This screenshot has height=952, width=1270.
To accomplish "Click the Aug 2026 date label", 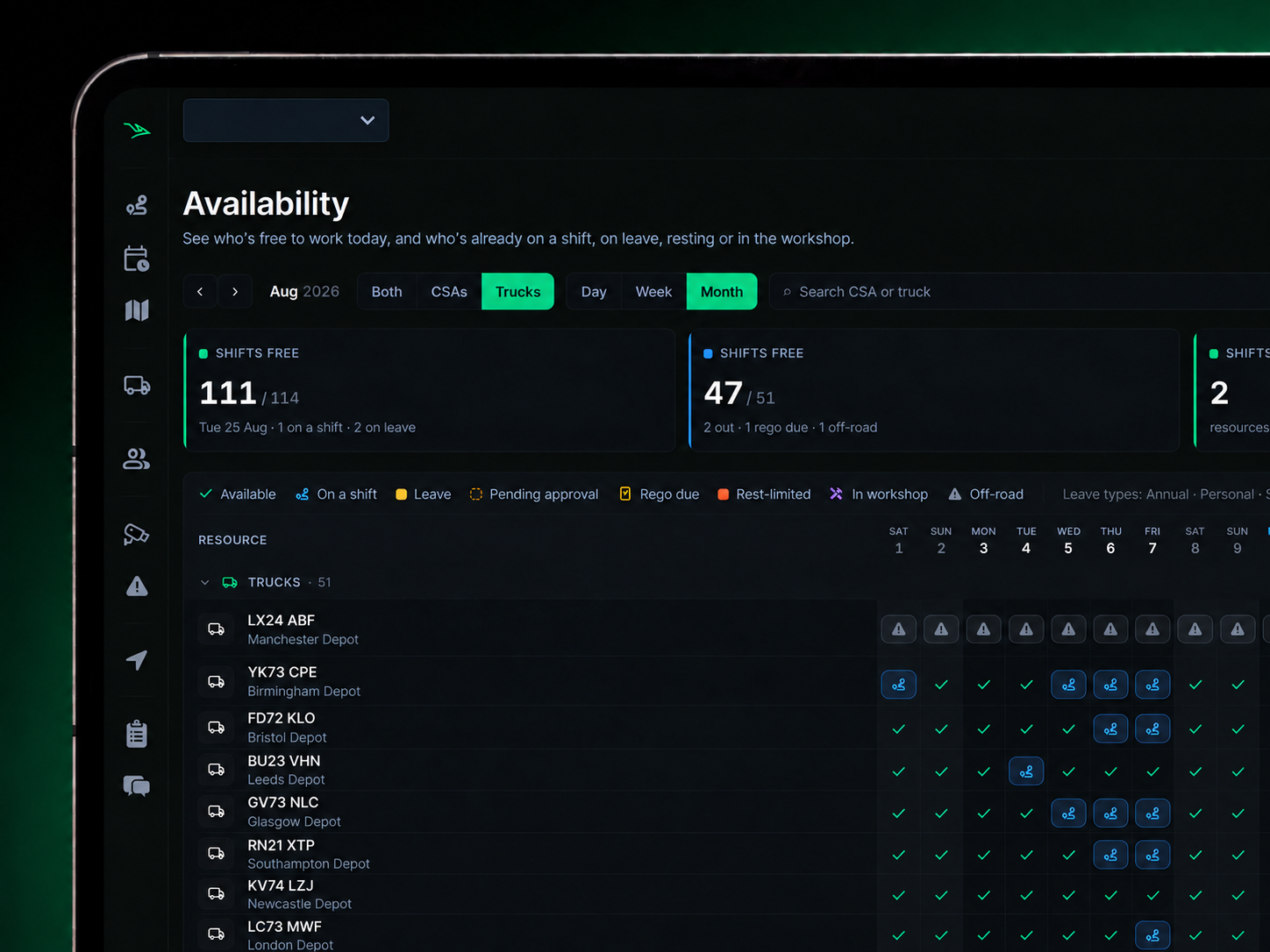I will [x=304, y=292].
